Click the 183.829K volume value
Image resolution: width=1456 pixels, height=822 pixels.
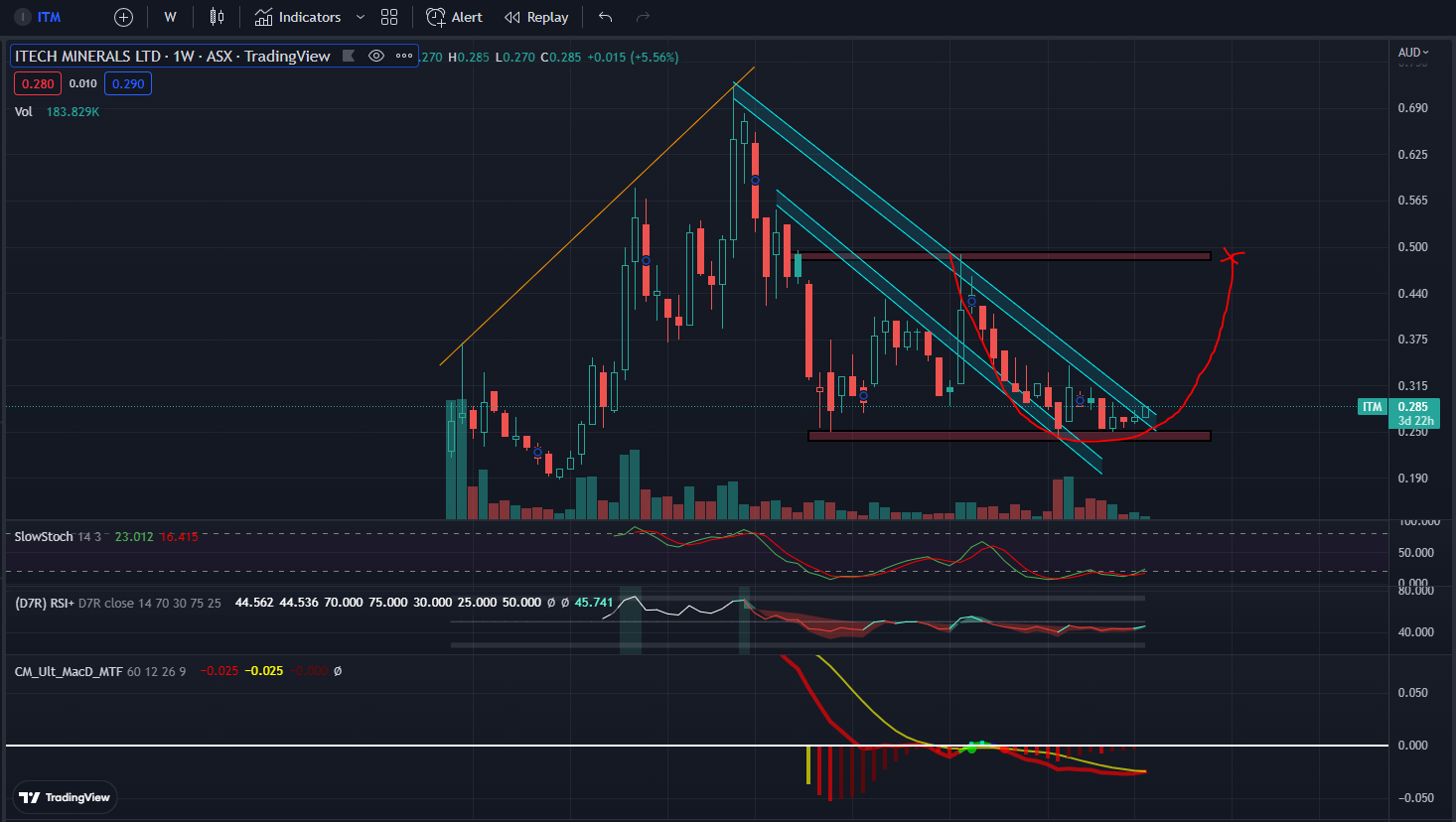[x=73, y=111]
